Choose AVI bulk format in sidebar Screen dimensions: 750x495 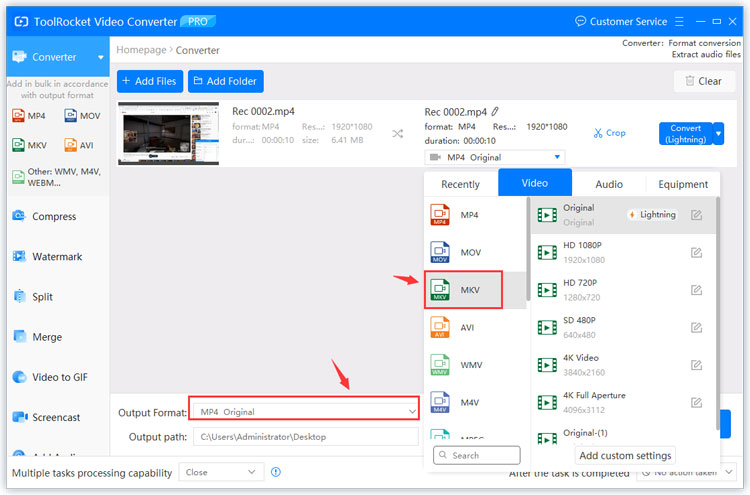[x=79, y=145]
